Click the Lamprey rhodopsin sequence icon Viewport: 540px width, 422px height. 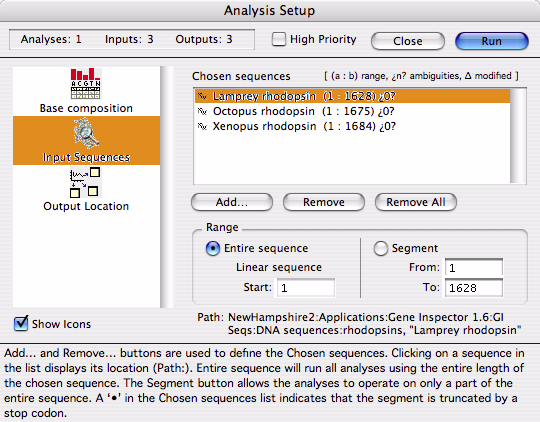202,96
